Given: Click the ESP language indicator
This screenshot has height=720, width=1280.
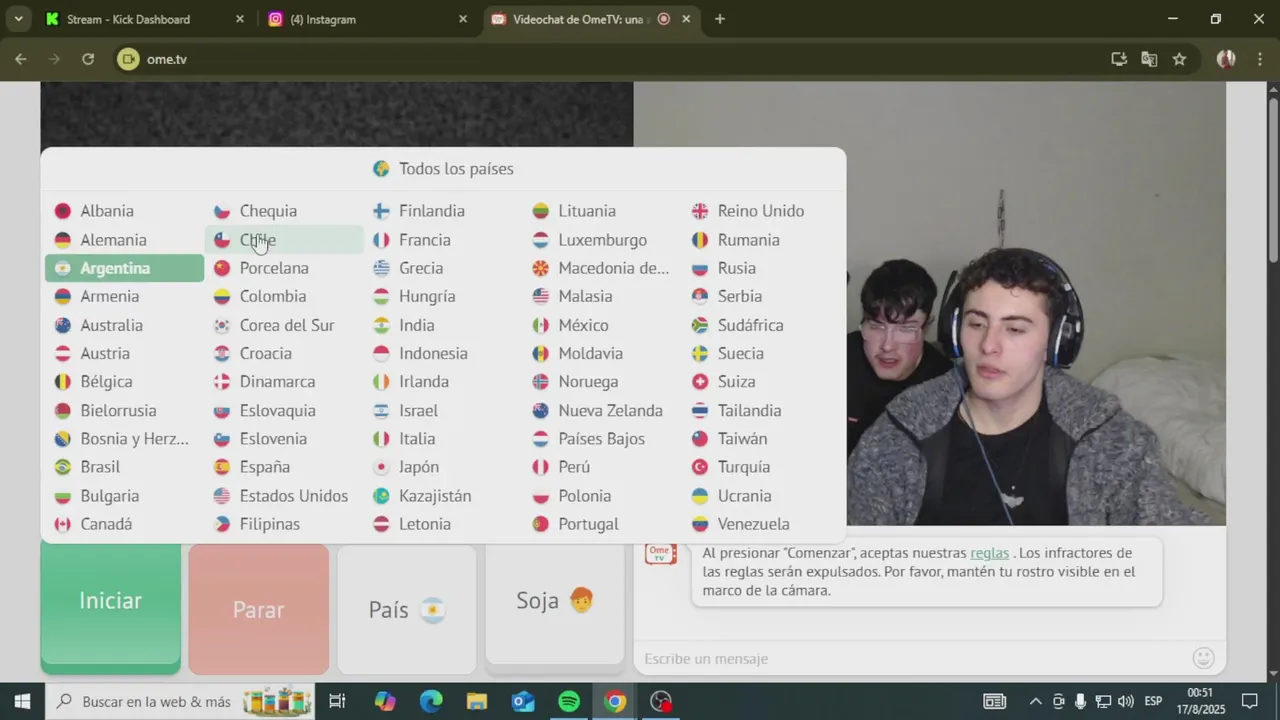Looking at the screenshot, I should coord(1153,701).
